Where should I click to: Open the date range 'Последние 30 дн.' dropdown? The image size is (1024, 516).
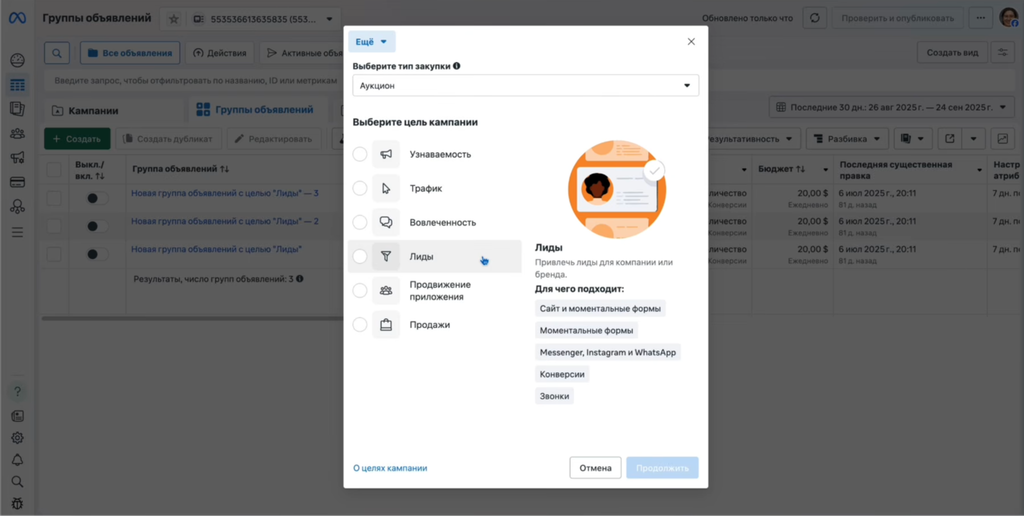[x=892, y=107]
